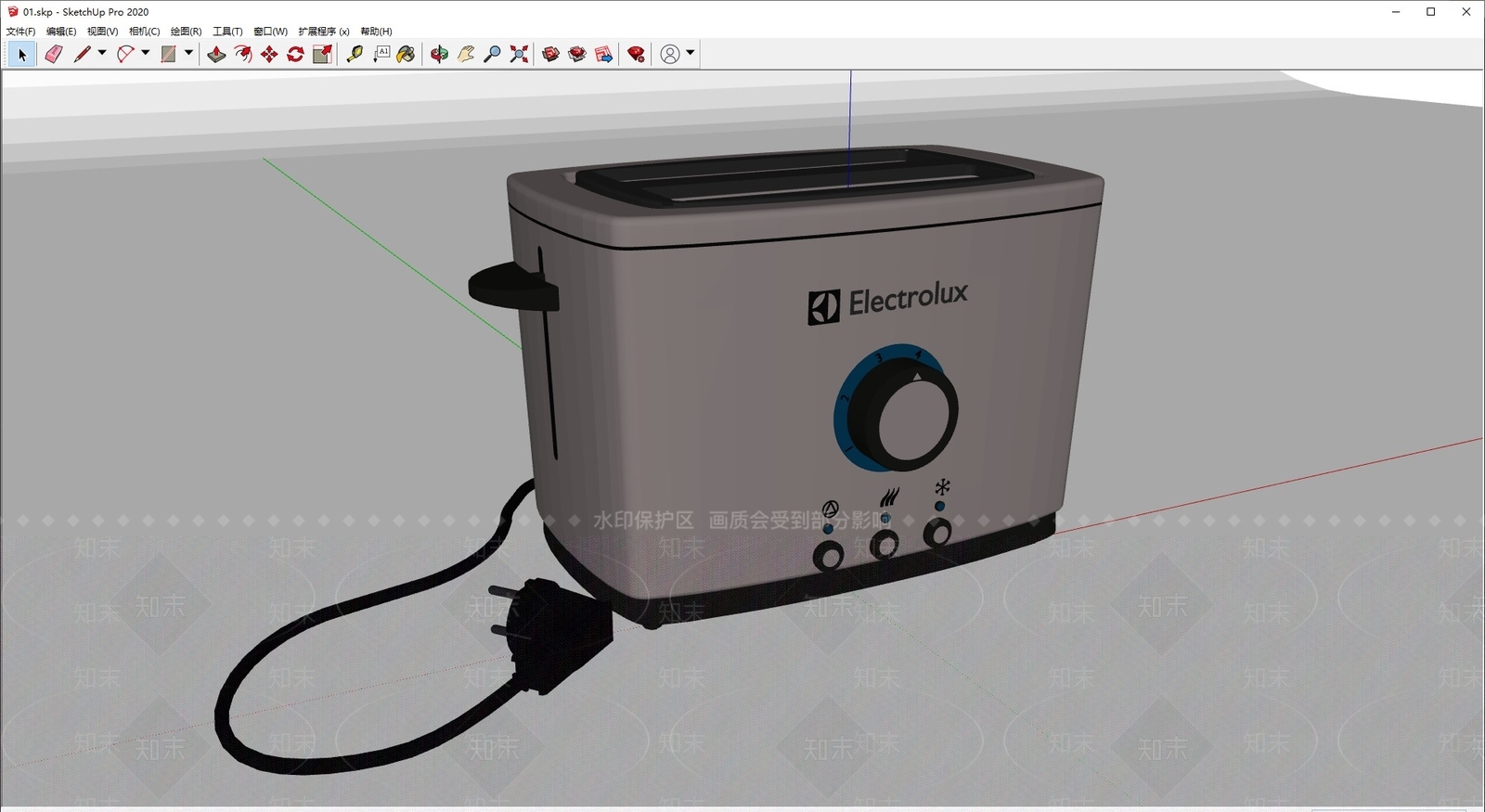Activate the Pan hand tool
Screen dimensions: 1485x812
click(466, 55)
